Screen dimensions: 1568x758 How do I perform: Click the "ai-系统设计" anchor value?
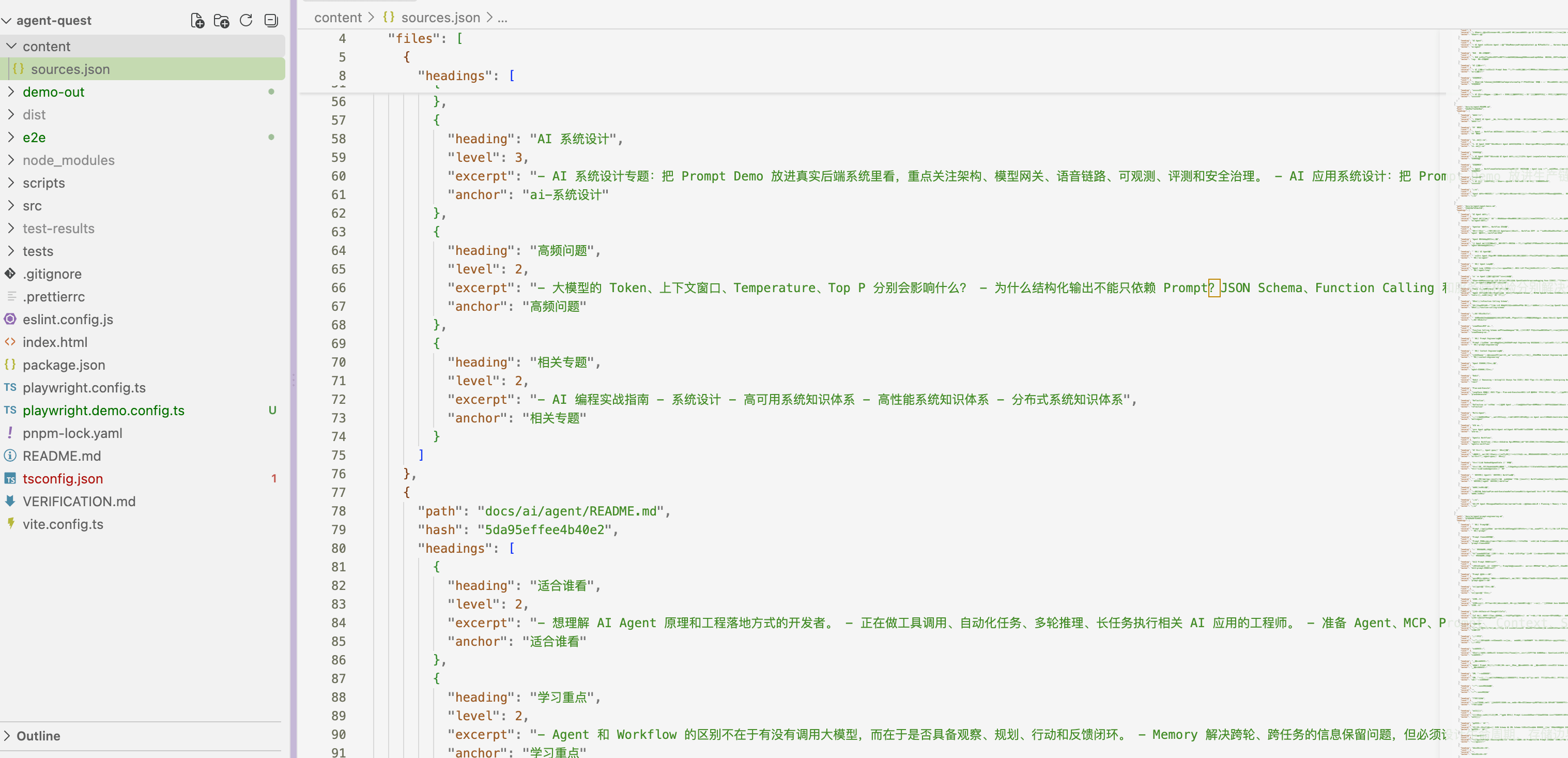pyautogui.click(x=565, y=194)
